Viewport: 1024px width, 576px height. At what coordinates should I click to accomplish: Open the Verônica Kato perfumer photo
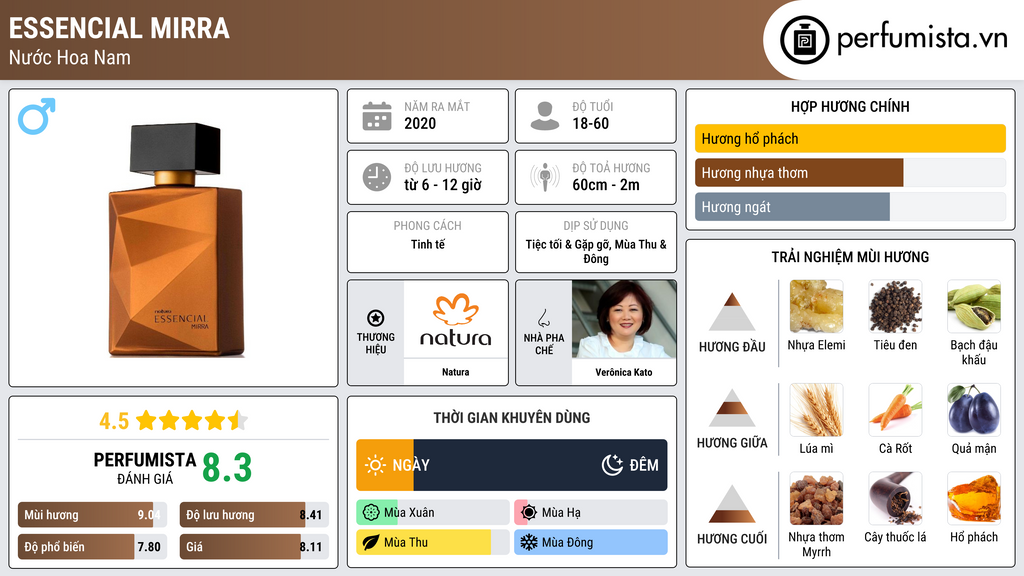click(x=624, y=320)
